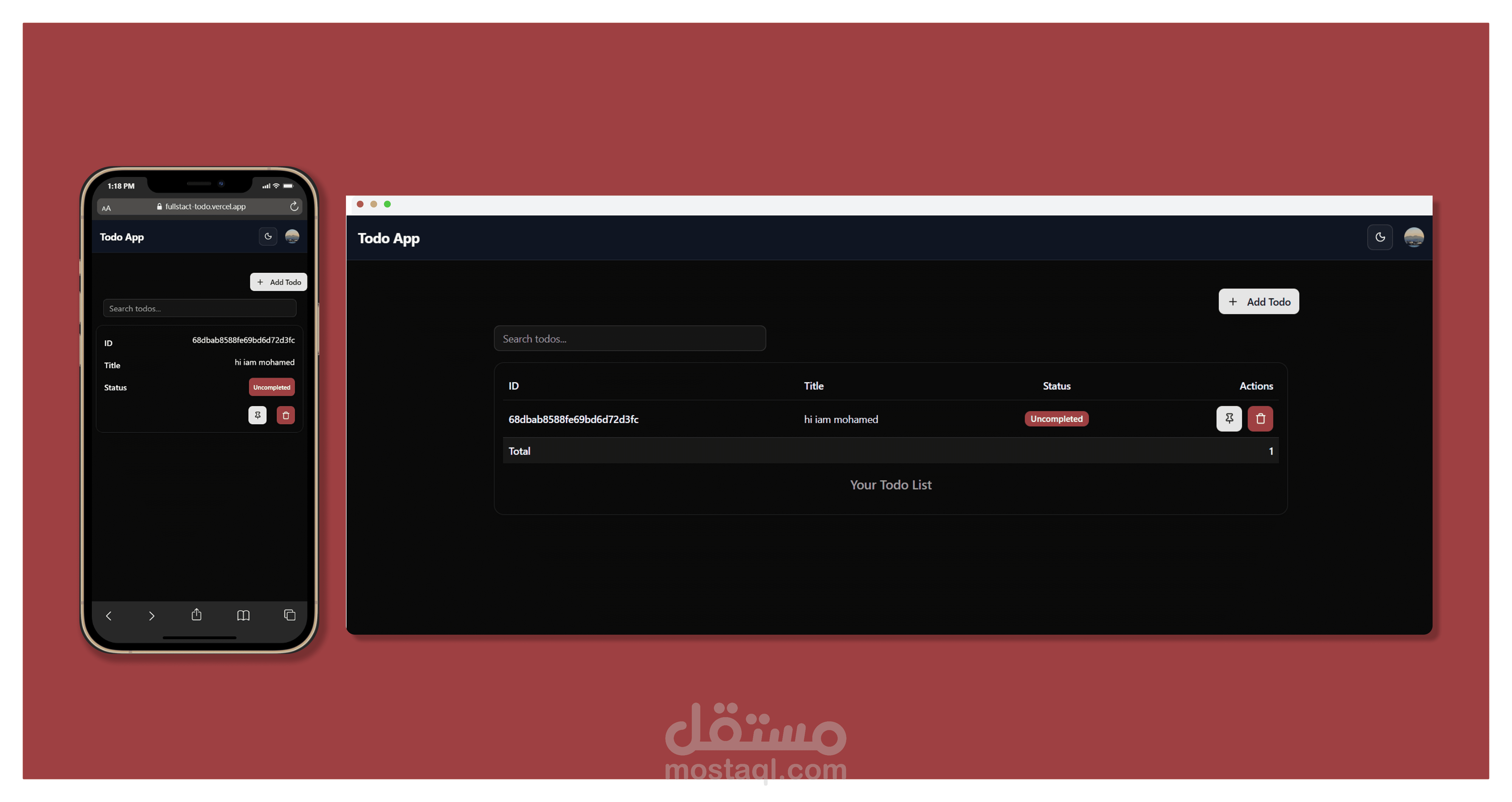Focus phone Search todos field
The height and width of the screenshot is (802, 1512).
[x=200, y=308]
